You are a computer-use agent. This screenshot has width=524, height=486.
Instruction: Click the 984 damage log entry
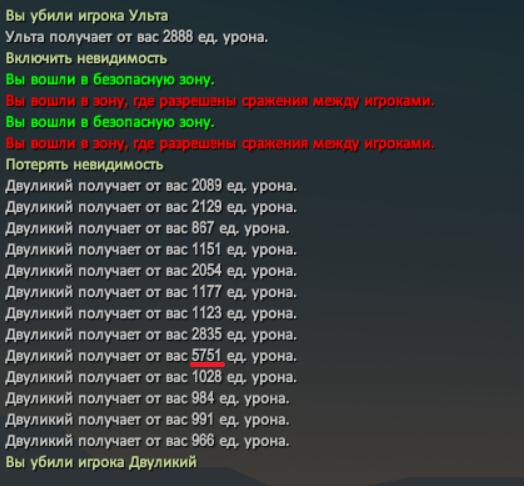coord(147,399)
